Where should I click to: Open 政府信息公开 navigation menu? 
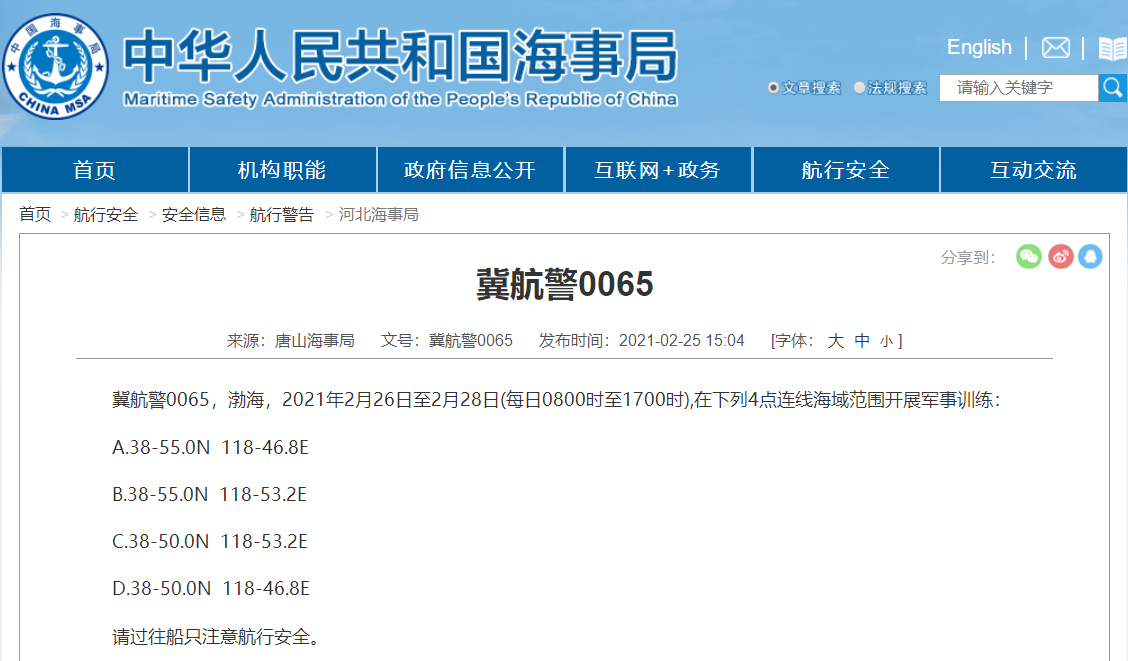pos(470,170)
